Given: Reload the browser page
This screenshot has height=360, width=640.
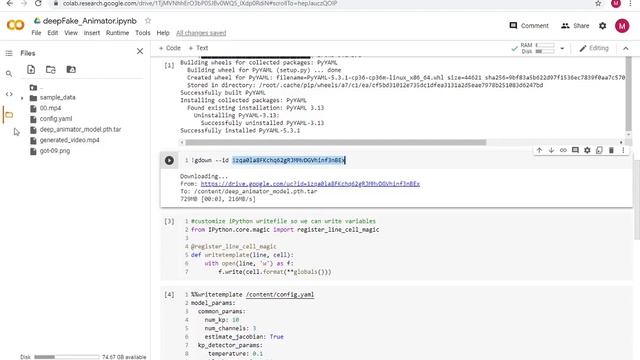Looking at the screenshot, I should 38,3.
